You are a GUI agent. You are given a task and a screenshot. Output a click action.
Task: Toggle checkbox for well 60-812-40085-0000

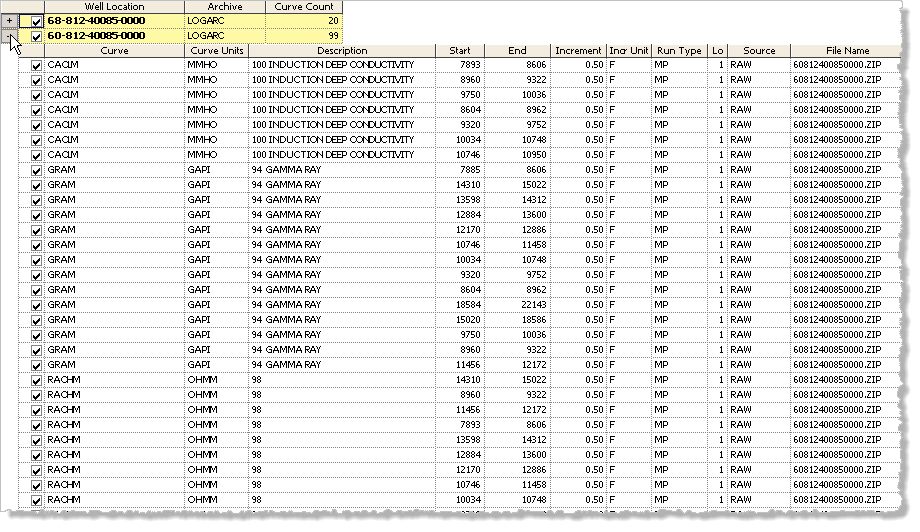tap(37, 36)
